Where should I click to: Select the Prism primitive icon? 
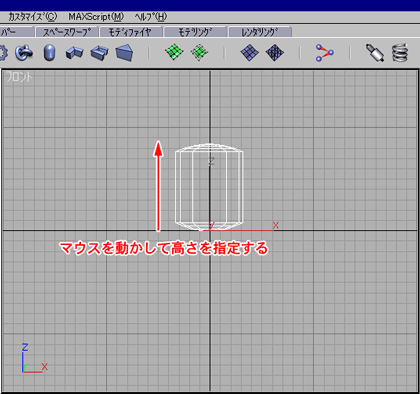pos(124,53)
